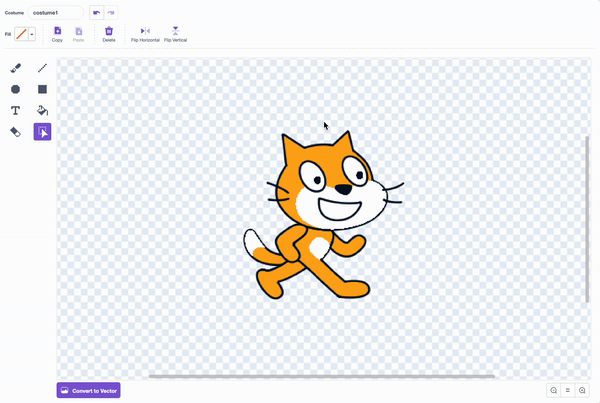Flip the costume horizontally
The height and width of the screenshot is (403, 600).
click(145, 33)
